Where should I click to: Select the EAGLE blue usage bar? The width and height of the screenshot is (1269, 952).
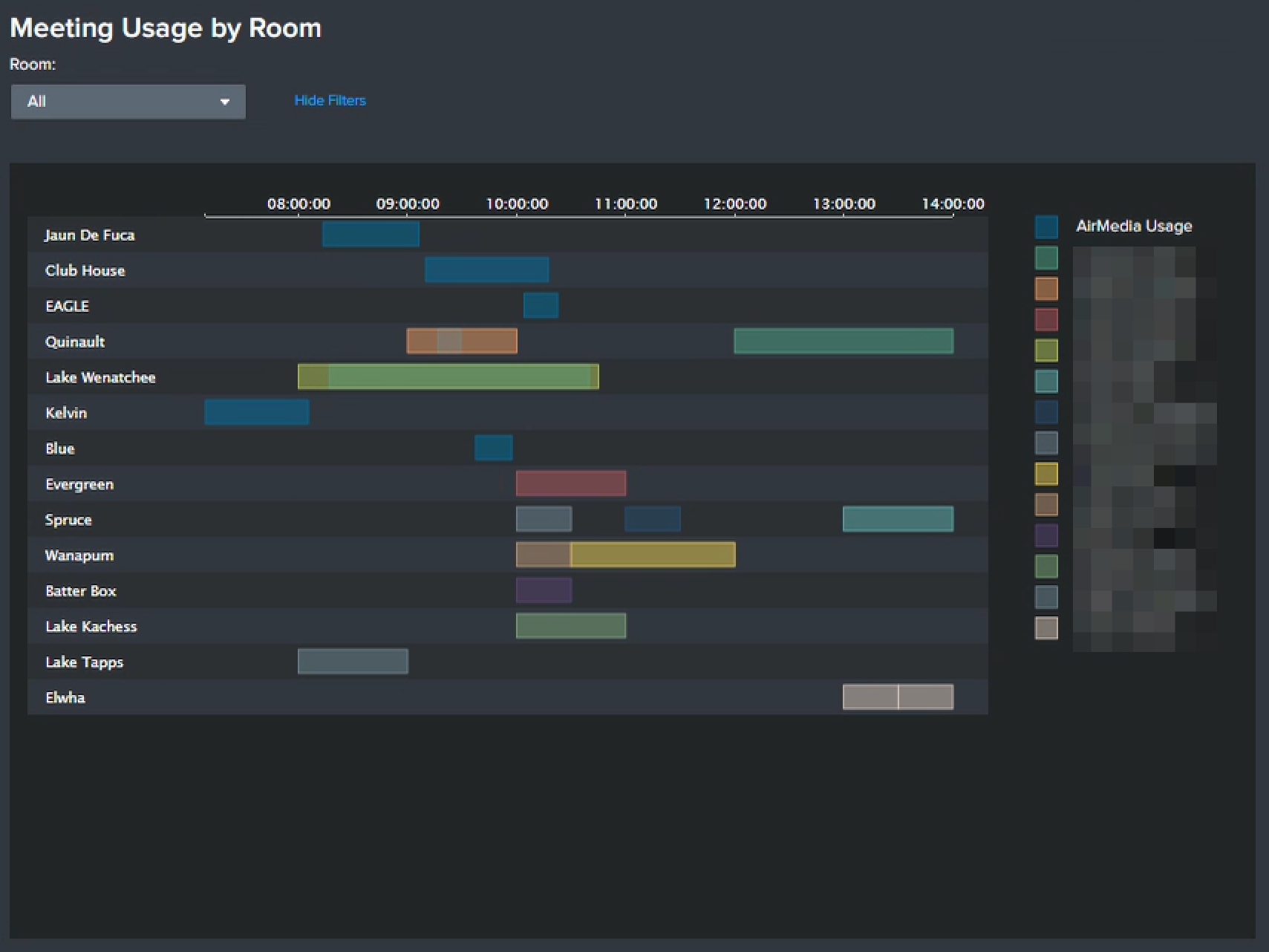541,305
